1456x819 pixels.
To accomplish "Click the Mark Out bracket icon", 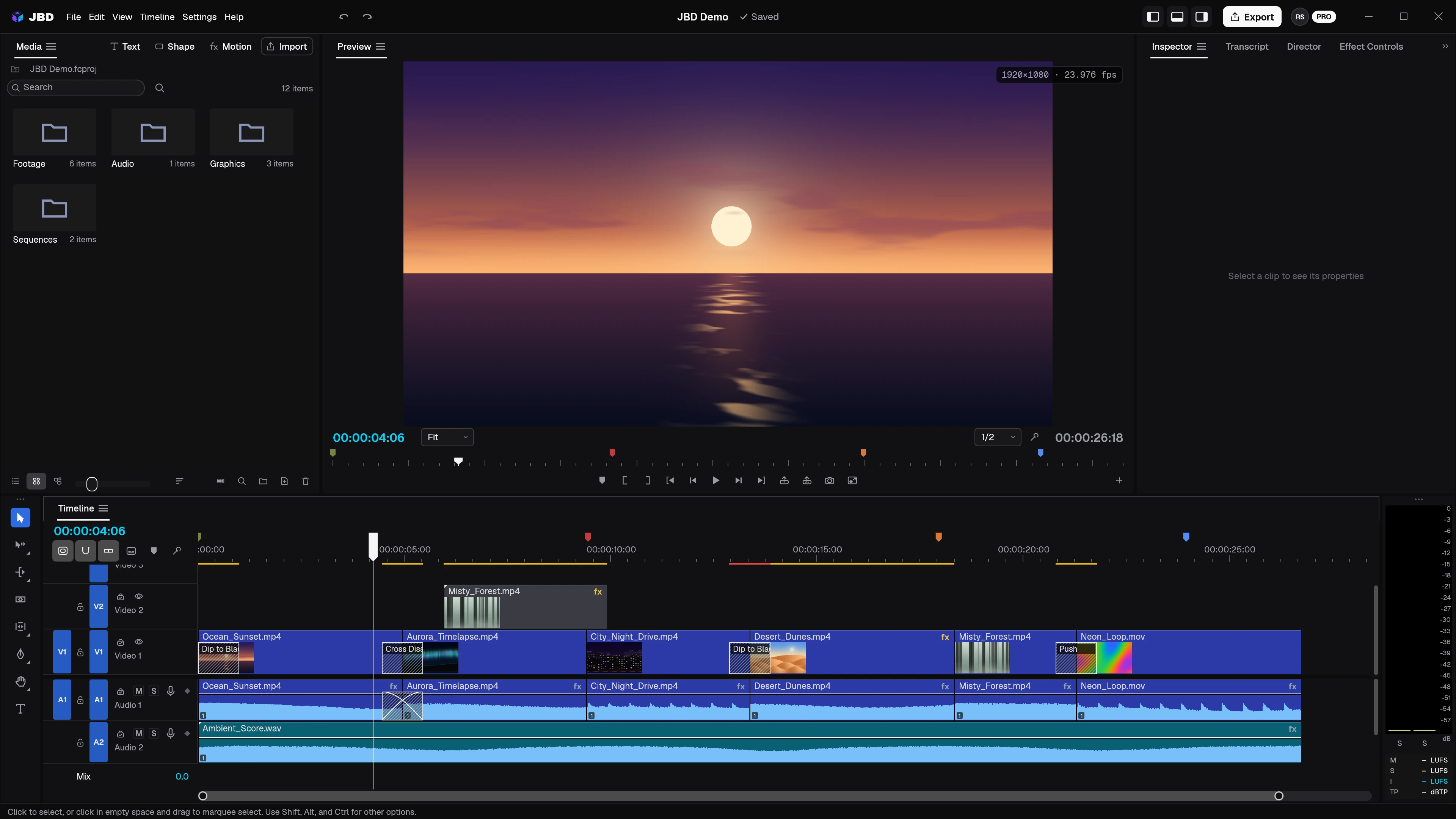I will [647, 480].
